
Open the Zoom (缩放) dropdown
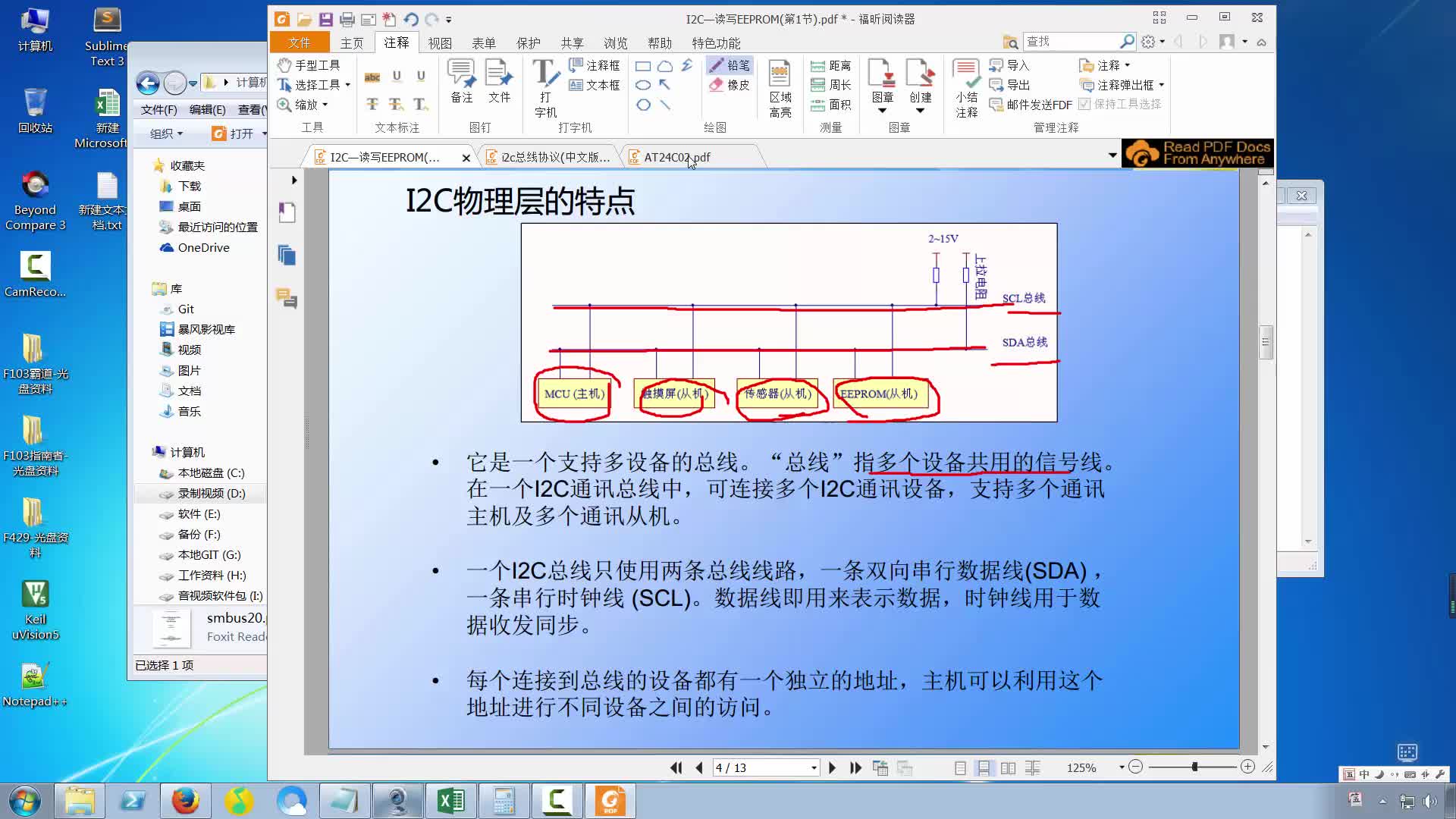tap(325, 105)
